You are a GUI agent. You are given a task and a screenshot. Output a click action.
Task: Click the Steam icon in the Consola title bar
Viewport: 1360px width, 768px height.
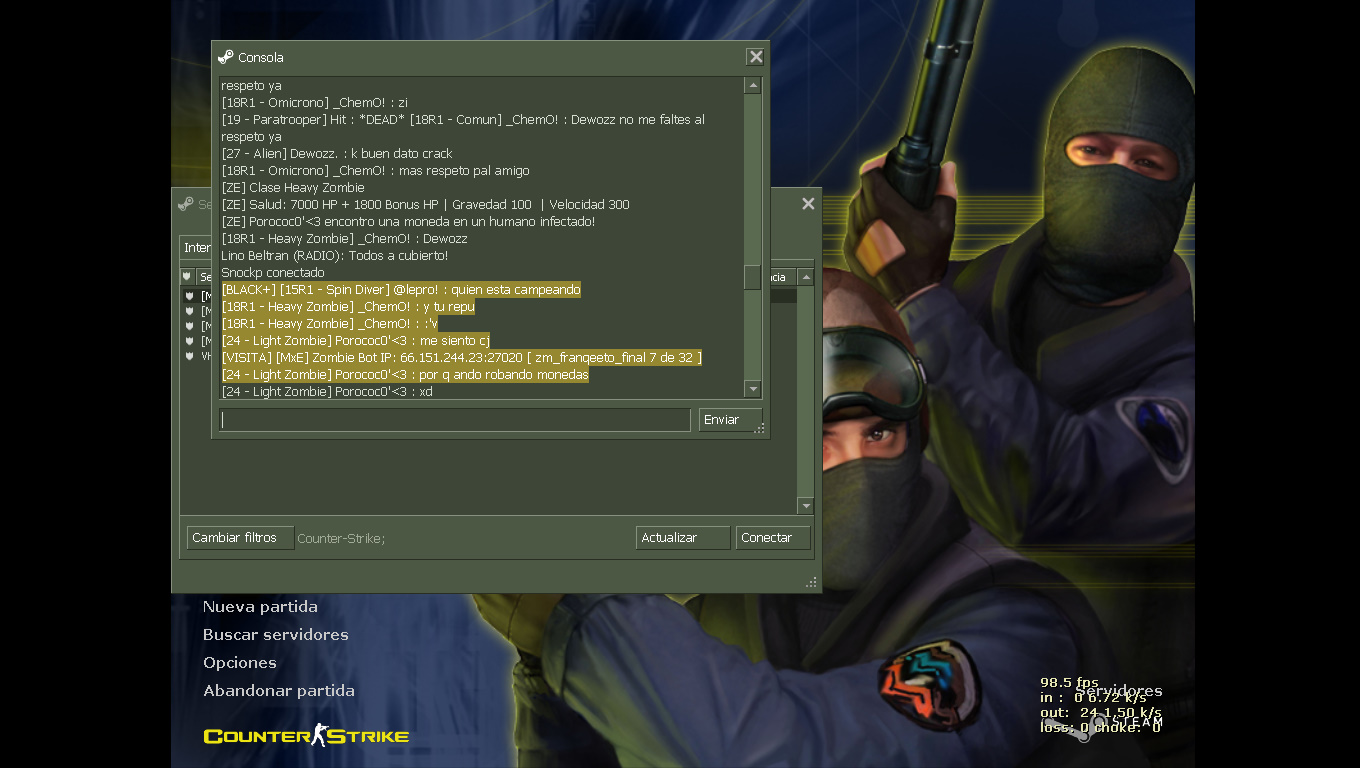pyautogui.click(x=226, y=57)
